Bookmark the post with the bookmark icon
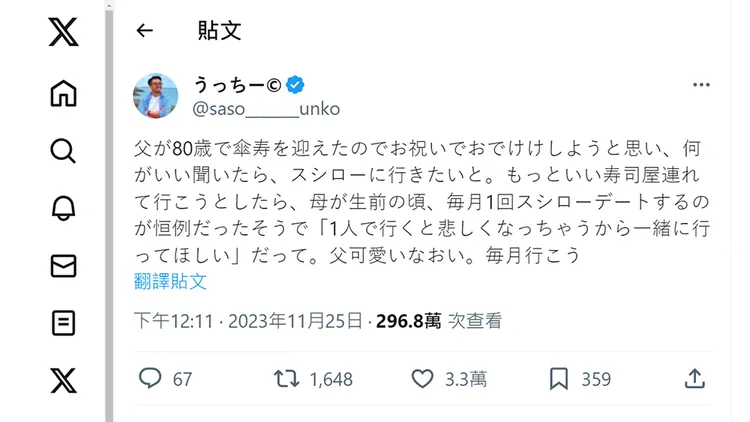750x422 pixels. click(559, 378)
